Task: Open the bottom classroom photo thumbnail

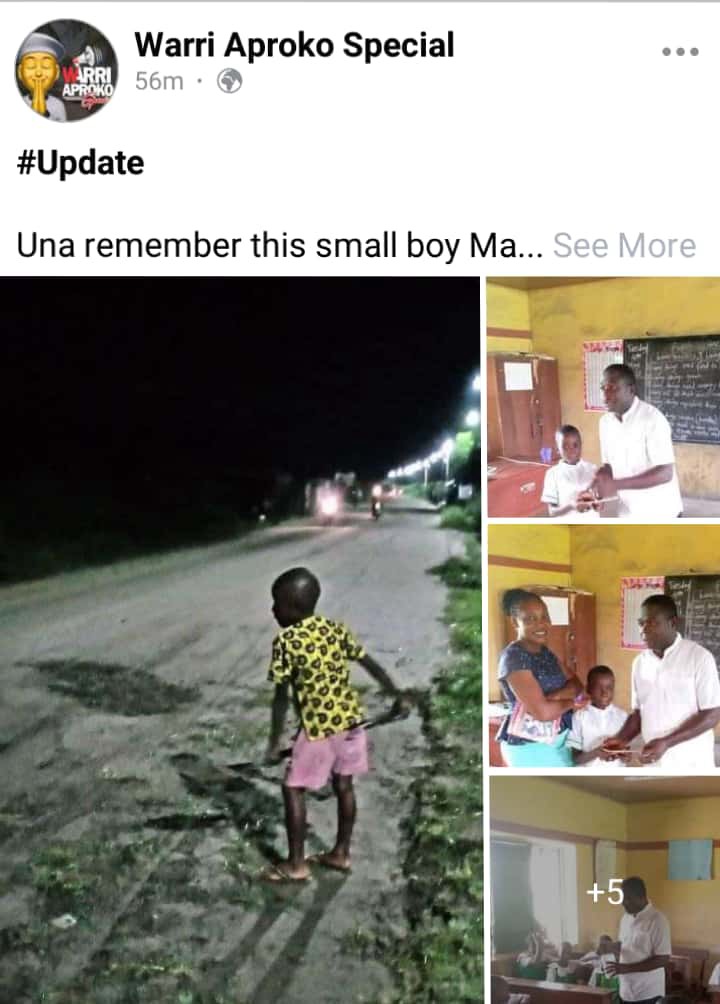Action: pyautogui.click(x=605, y=890)
